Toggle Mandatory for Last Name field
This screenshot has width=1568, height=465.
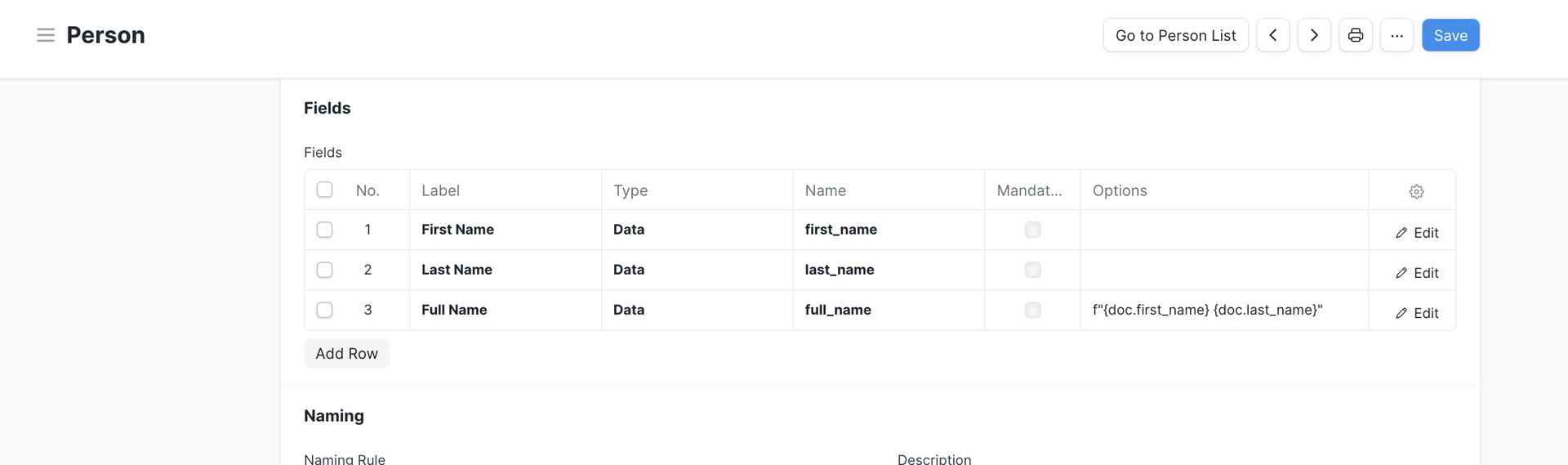1032,270
